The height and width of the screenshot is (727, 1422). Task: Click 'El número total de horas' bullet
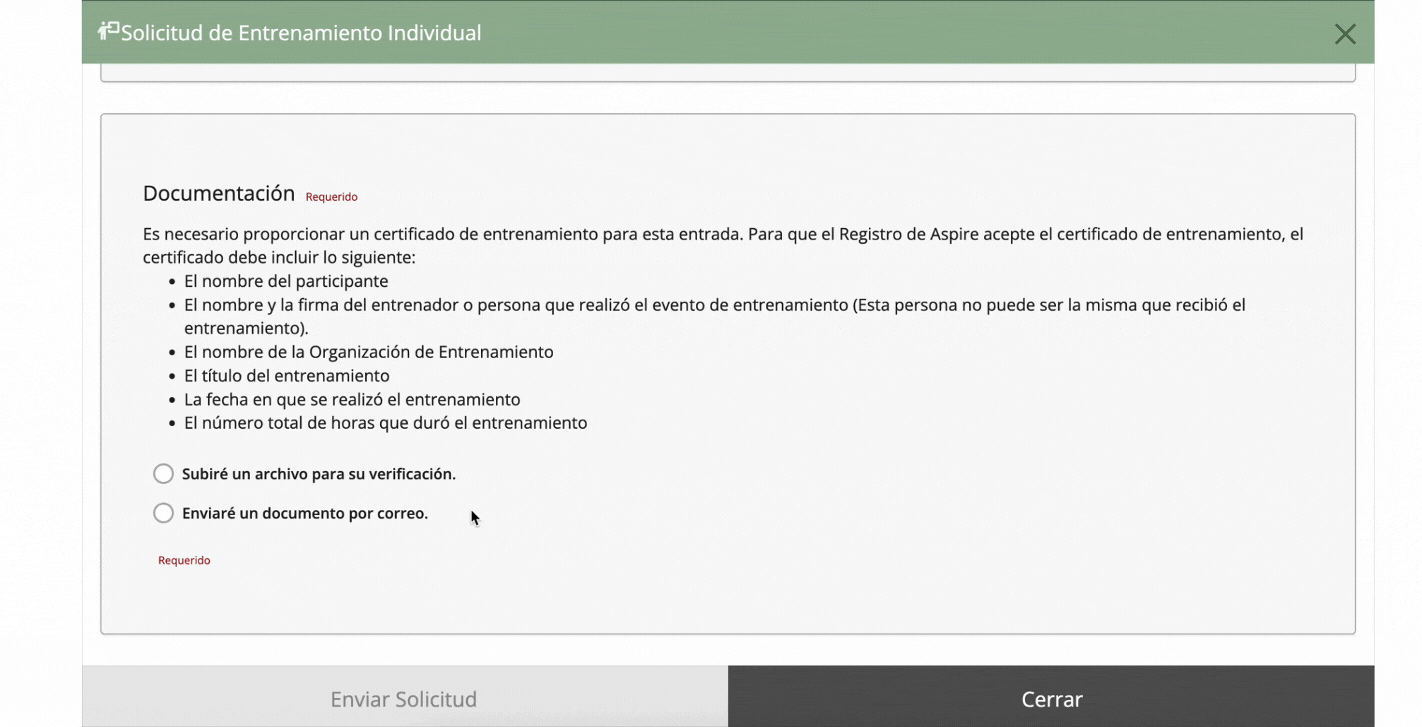(385, 423)
